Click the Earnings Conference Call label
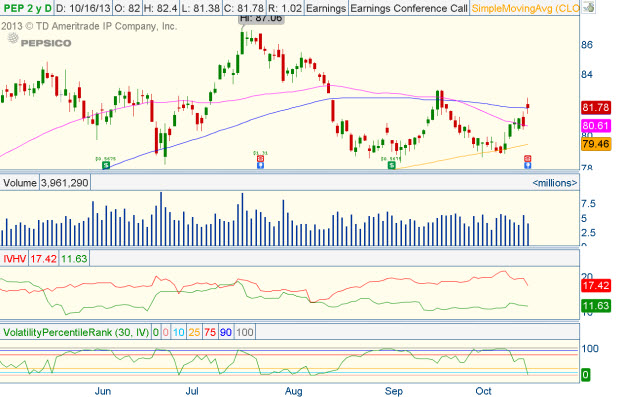 tap(409, 8)
